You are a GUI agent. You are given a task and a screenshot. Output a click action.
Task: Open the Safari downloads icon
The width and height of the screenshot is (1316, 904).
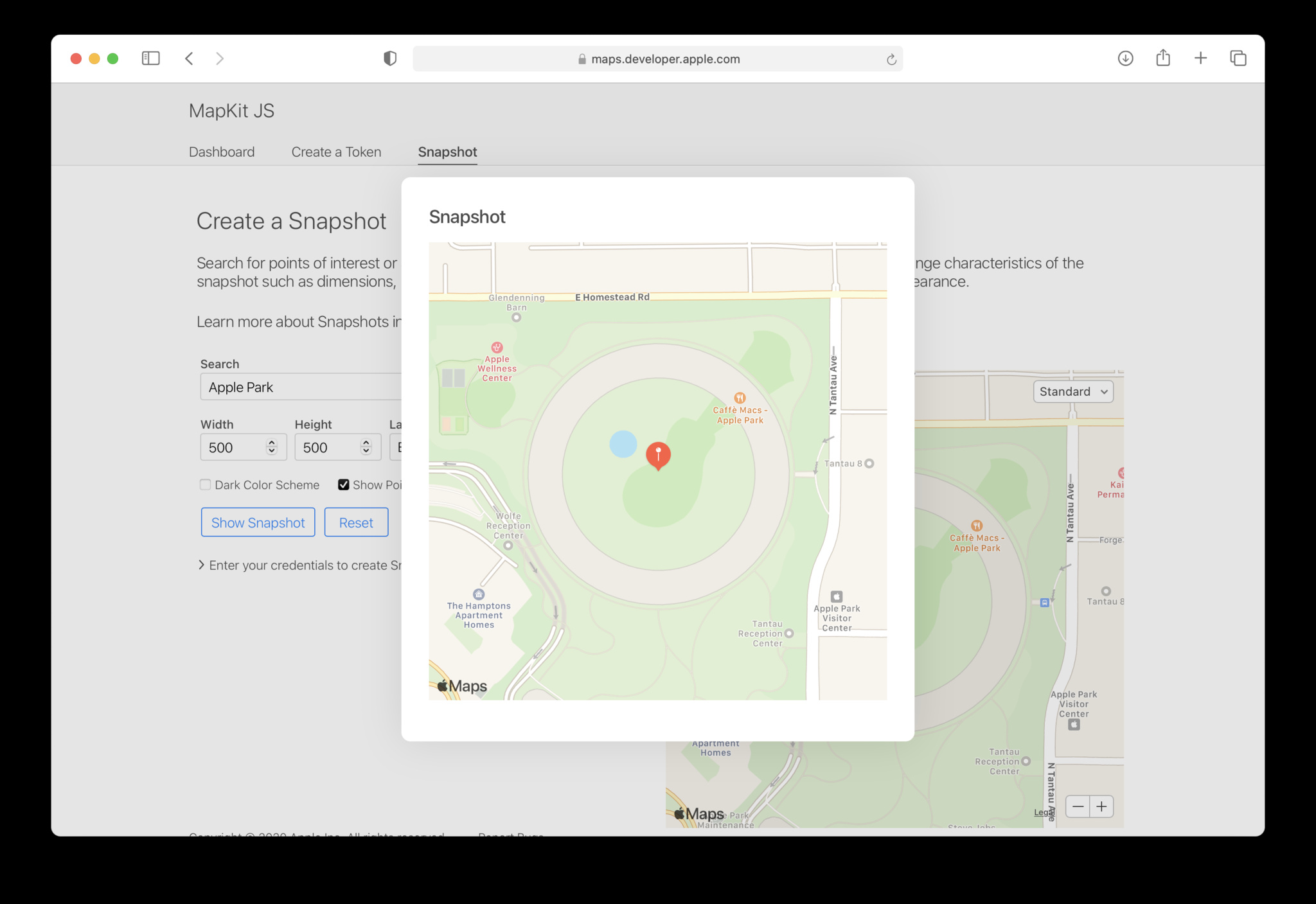(x=1125, y=58)
